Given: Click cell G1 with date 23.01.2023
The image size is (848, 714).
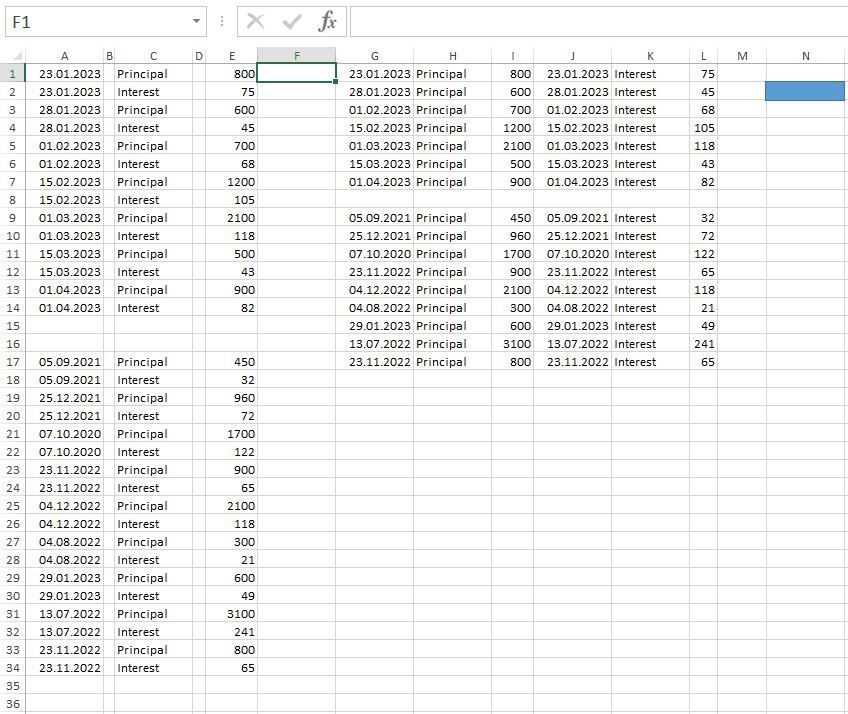Looking at the screenshot, I should coord(374,74).
